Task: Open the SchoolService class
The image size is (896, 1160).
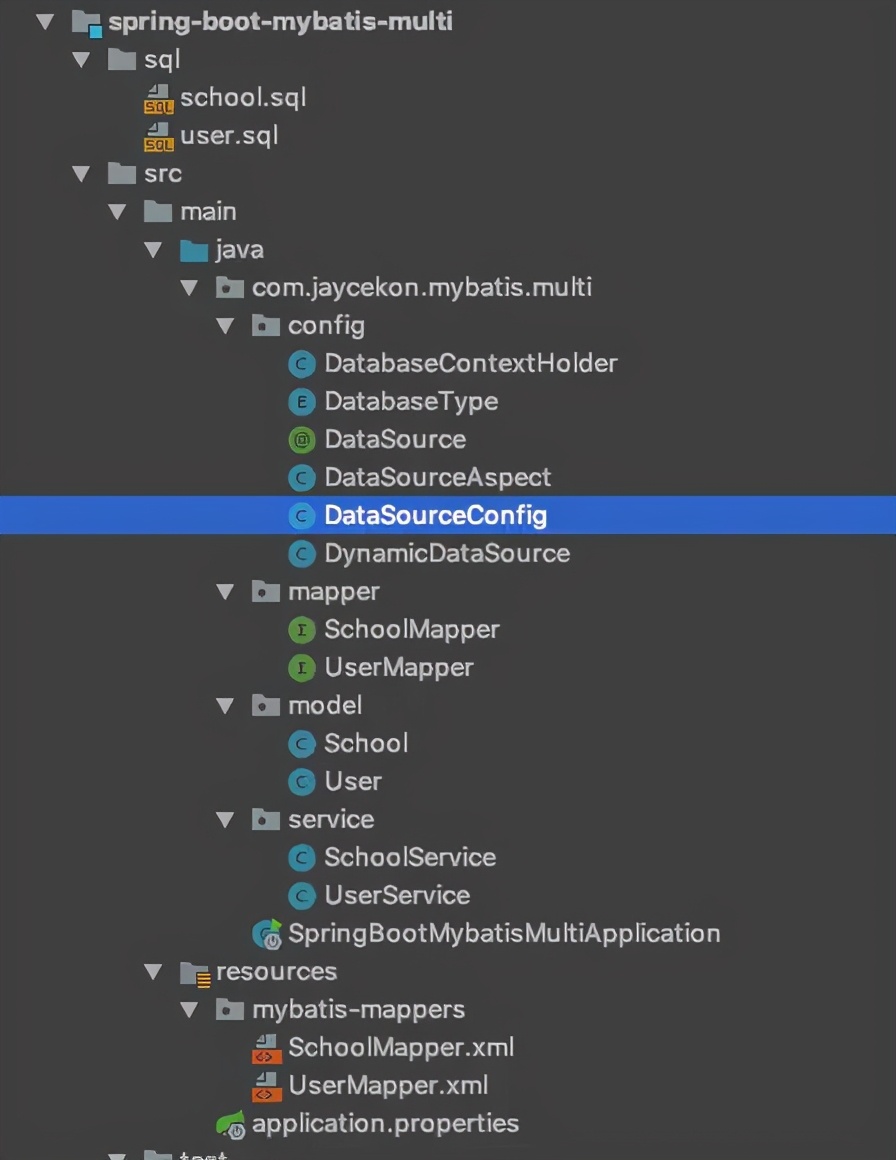Action: click(409, 857)
